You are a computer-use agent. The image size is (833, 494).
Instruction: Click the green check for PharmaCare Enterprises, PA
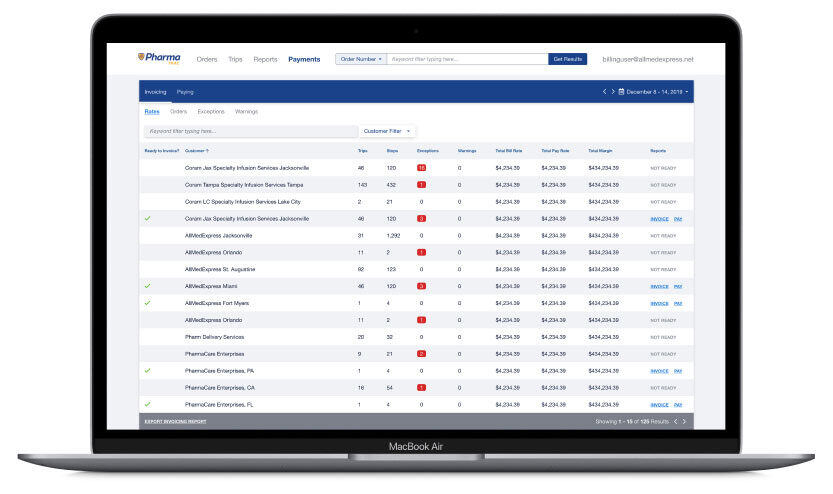click(x=147, y=370)
